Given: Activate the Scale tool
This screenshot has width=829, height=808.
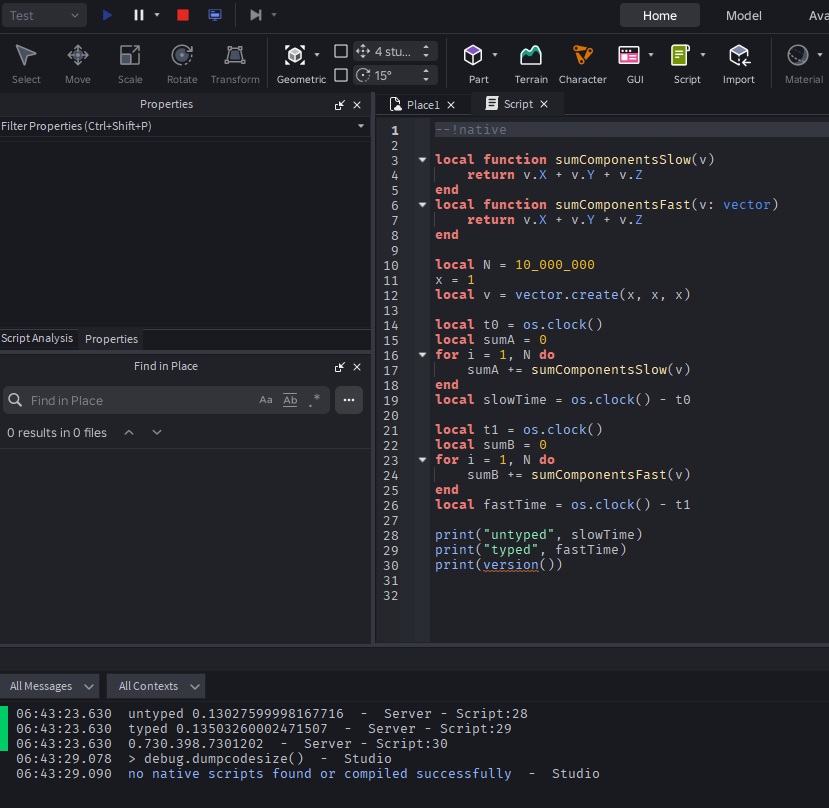Looking at the screenshot, I should 130,64.
